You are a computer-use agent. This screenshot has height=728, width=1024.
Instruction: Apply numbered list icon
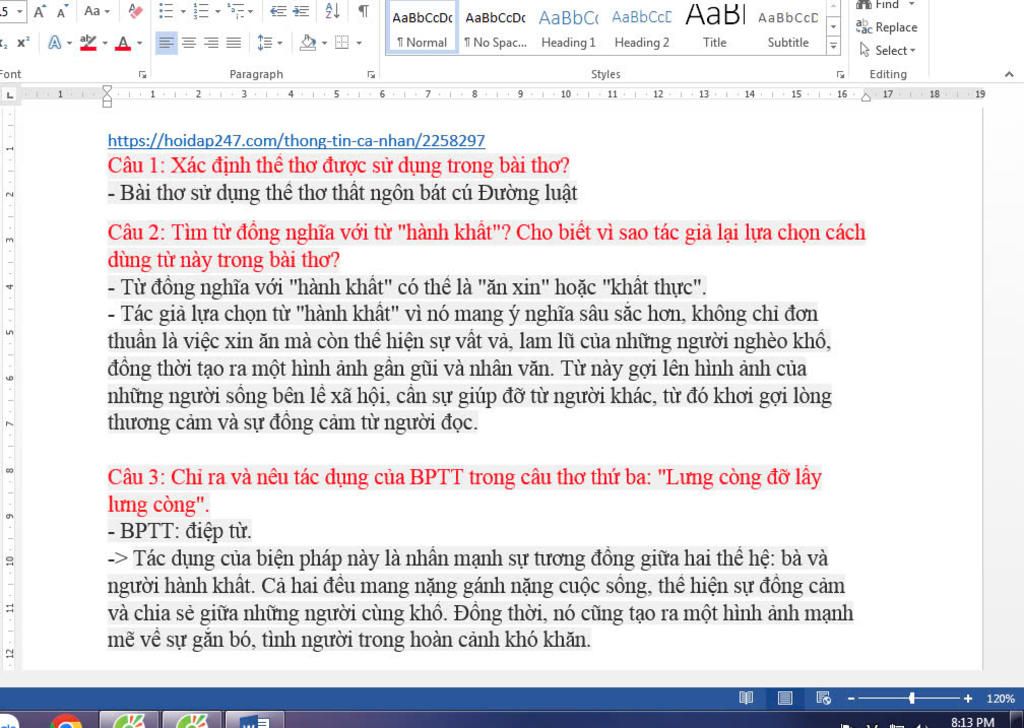tap(200, 11)
